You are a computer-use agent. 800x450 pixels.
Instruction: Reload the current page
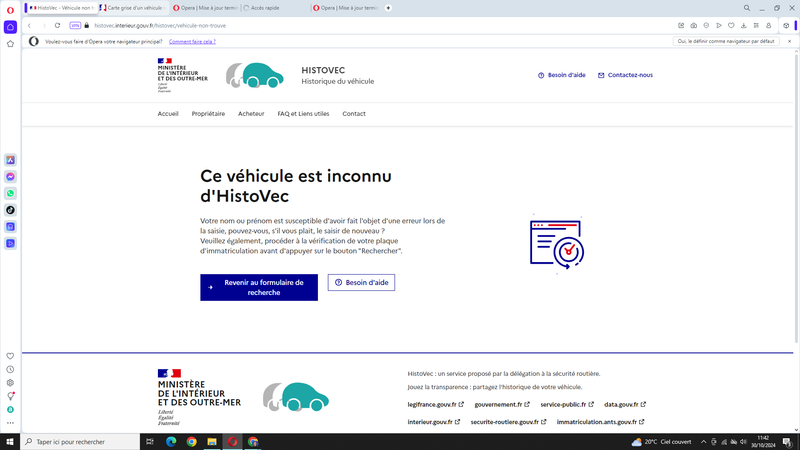tap(58, 26)
